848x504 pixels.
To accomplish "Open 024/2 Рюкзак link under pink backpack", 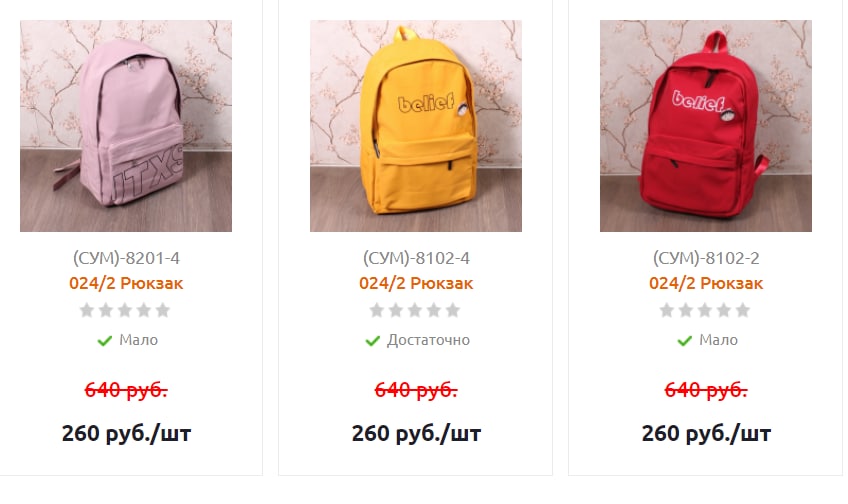I will point(126,283).
